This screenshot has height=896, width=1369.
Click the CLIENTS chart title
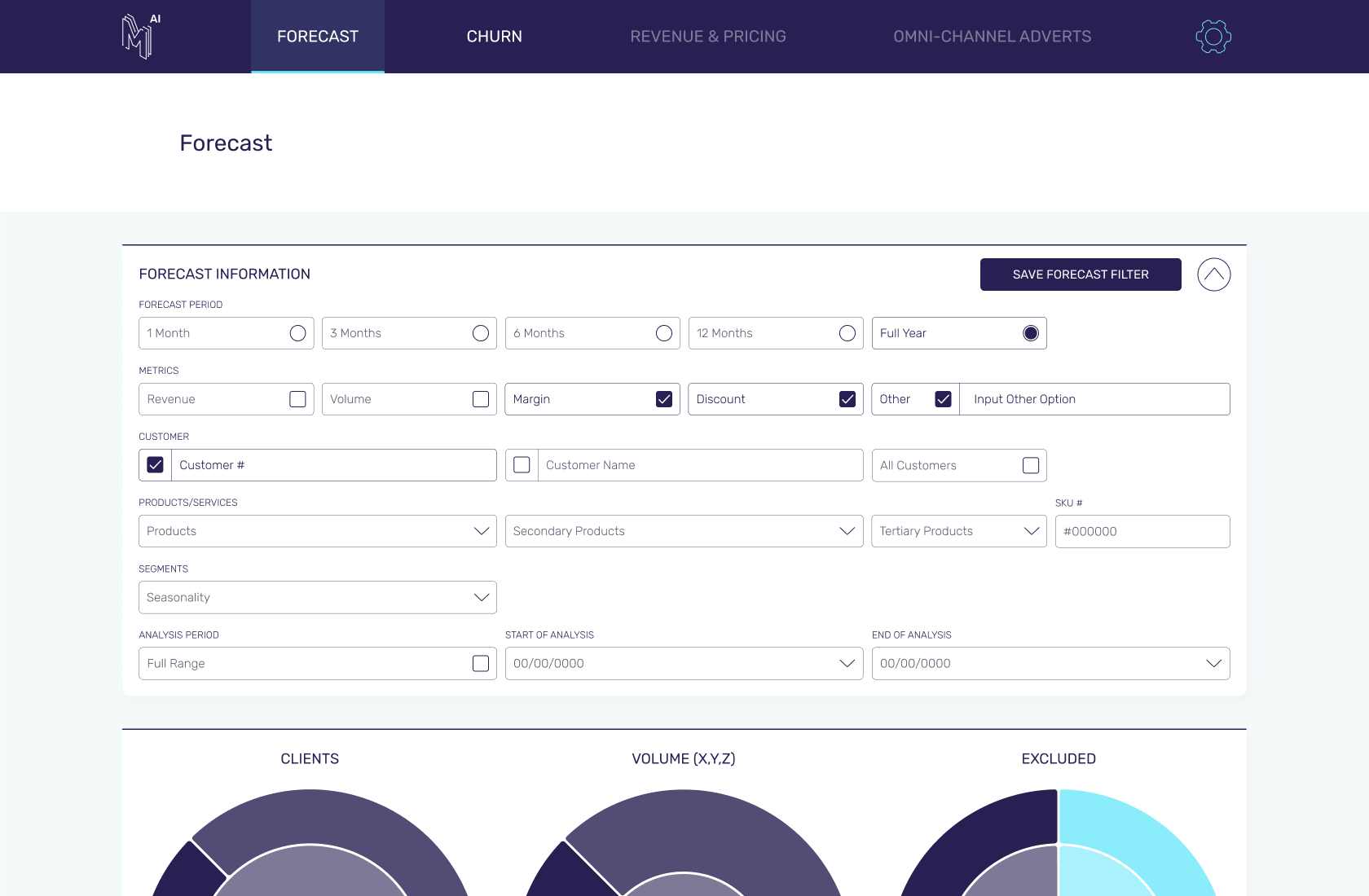pyautogui.click(x=310, y=759)
